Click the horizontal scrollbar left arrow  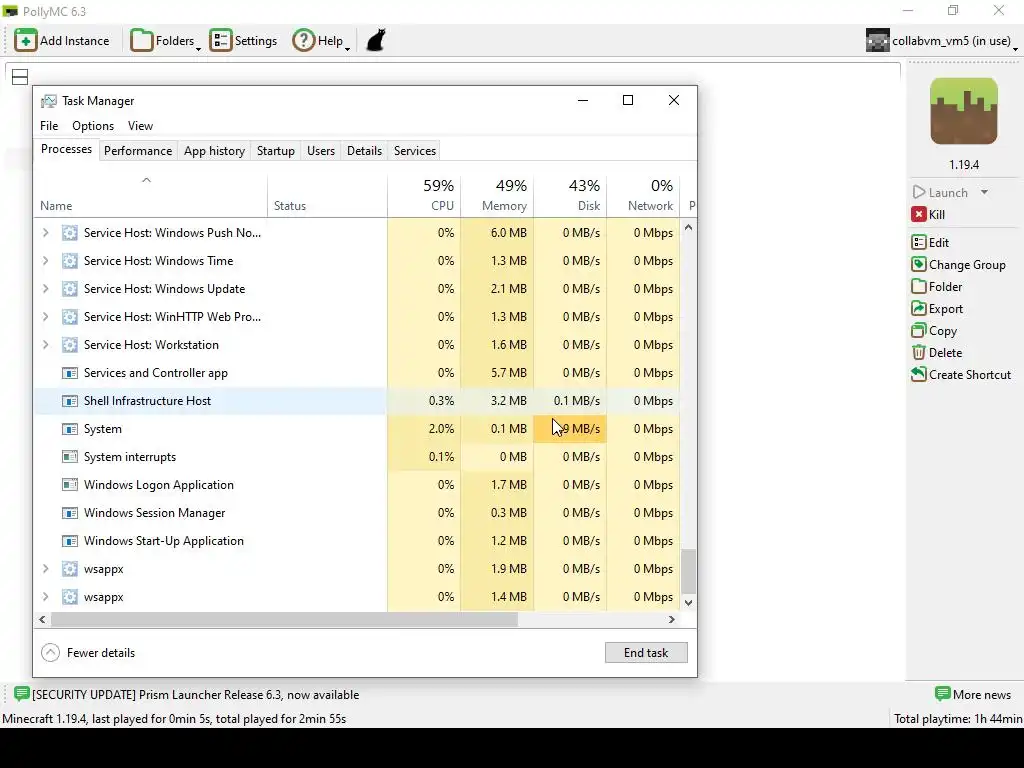point(42,619)
